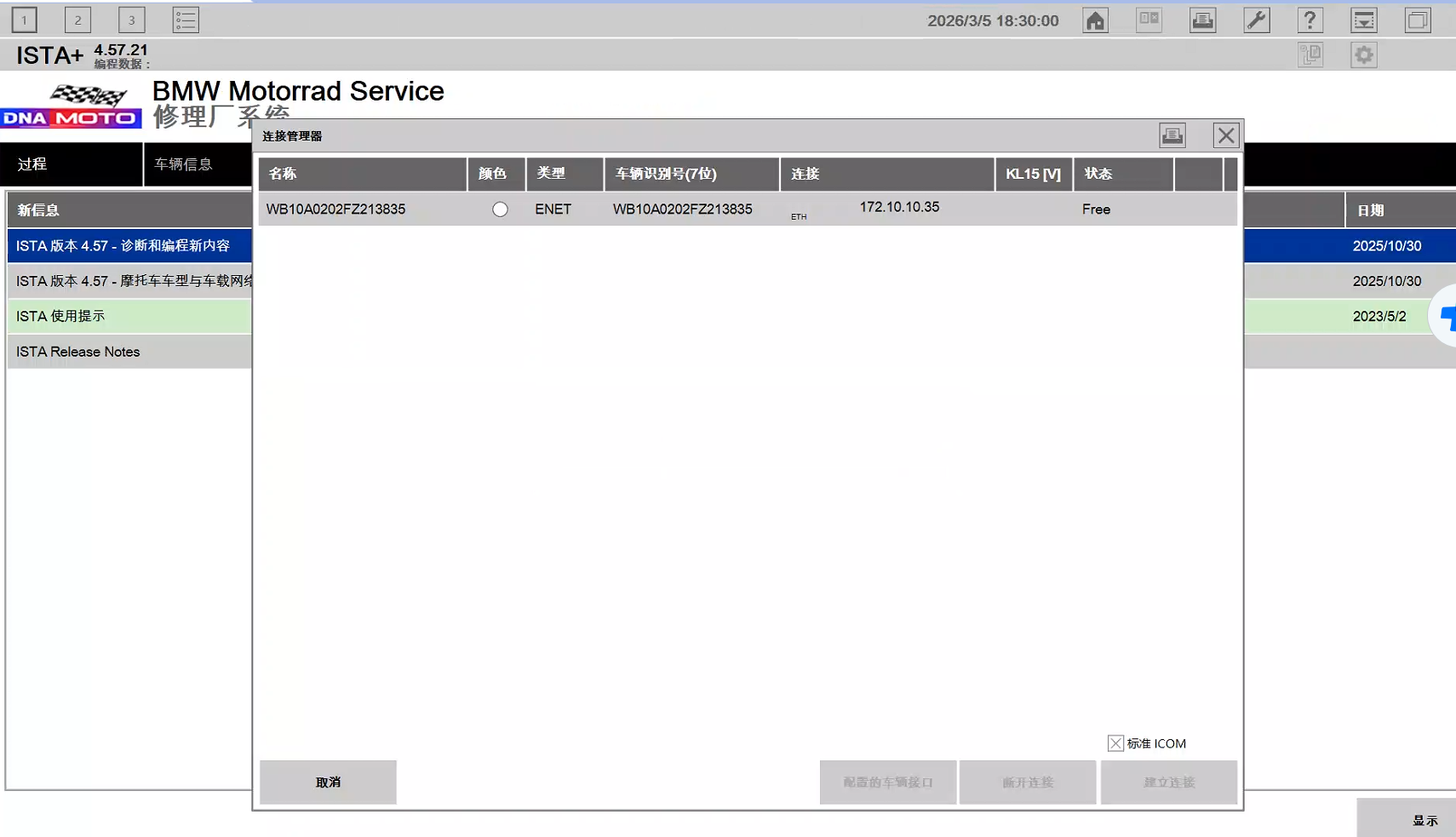Open the dropdown panel icon in top toolbar

click(1363, 20)
